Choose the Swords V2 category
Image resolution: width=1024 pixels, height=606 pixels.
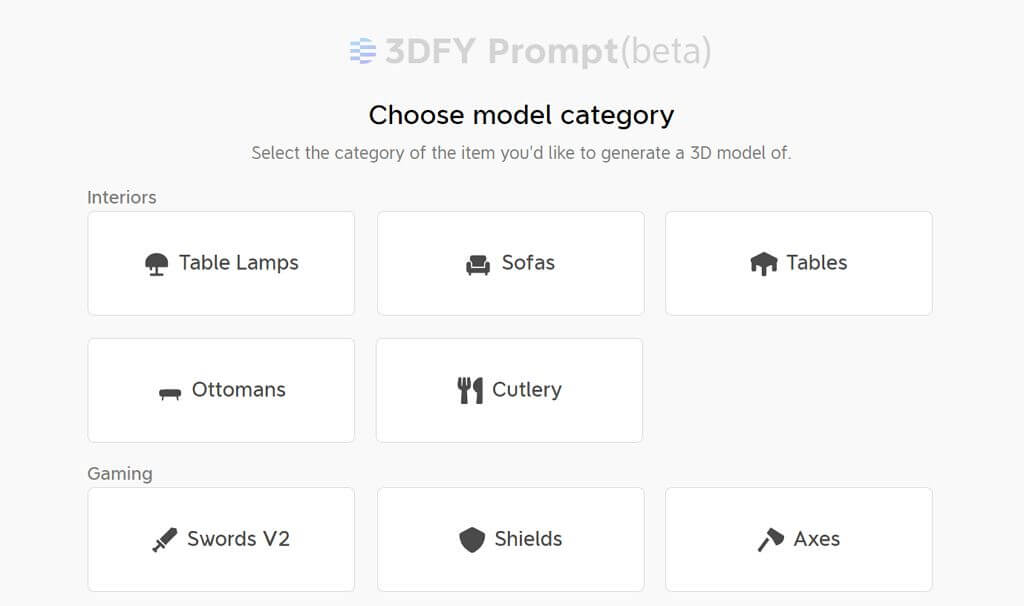[x=221, y=539]
